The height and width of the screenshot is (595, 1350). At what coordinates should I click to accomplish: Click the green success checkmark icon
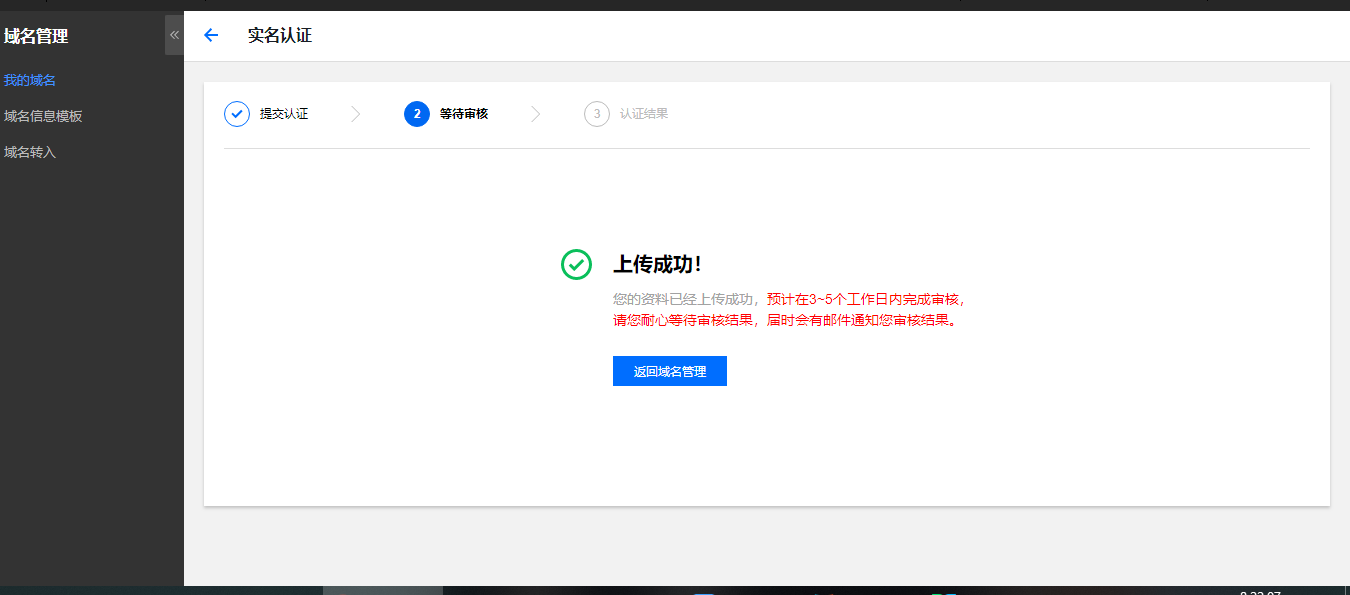tap(576, 264)
